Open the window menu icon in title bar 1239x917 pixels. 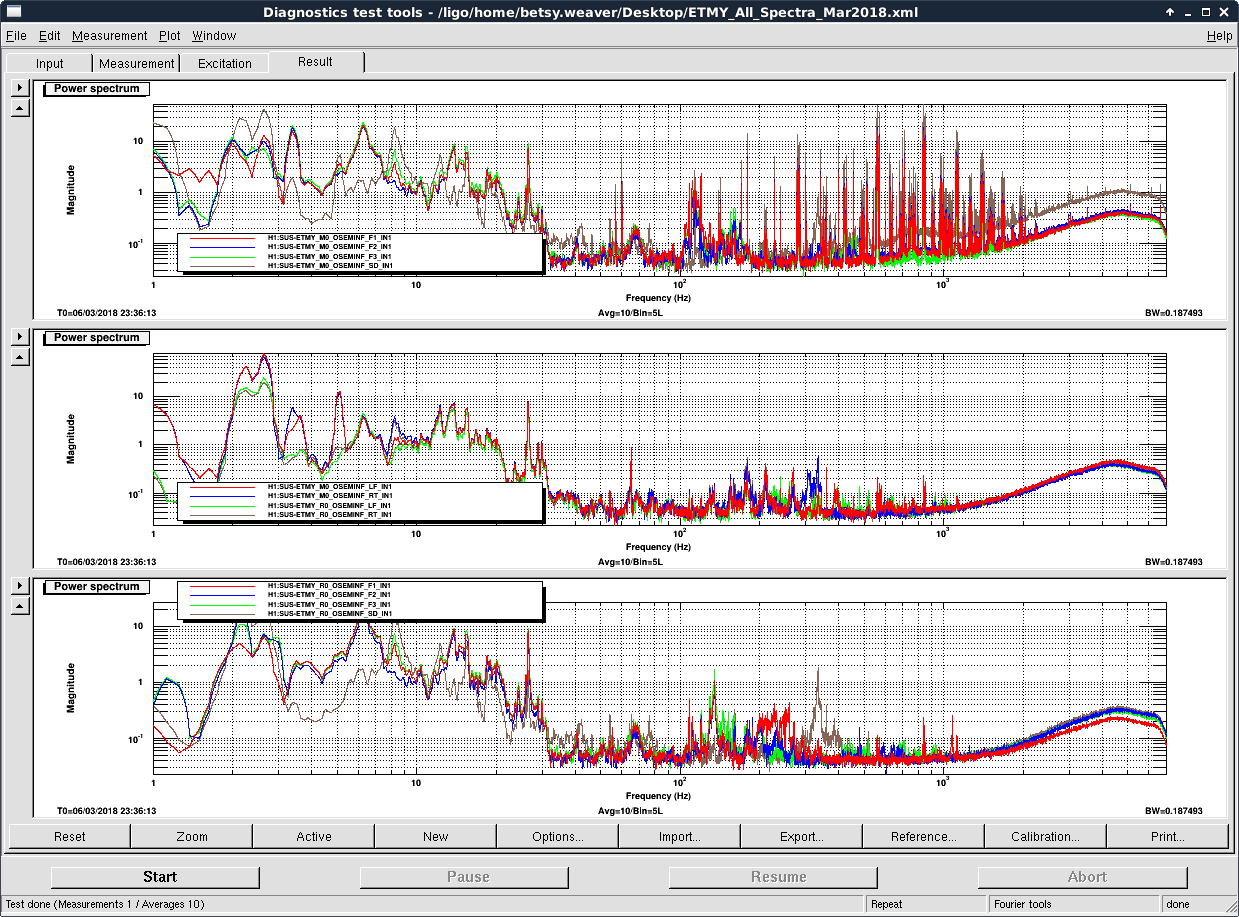[x=14, y=11]
